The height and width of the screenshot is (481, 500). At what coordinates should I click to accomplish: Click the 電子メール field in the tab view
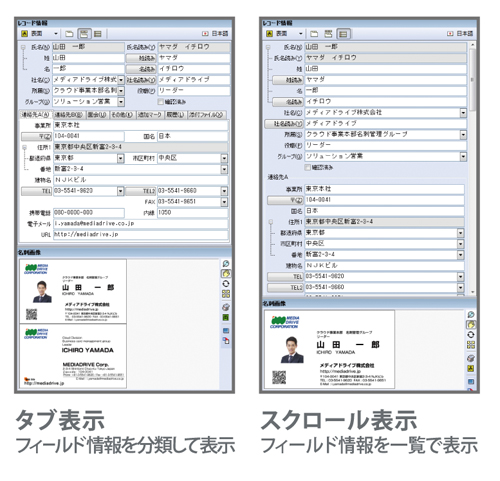[x=141, y=224]
